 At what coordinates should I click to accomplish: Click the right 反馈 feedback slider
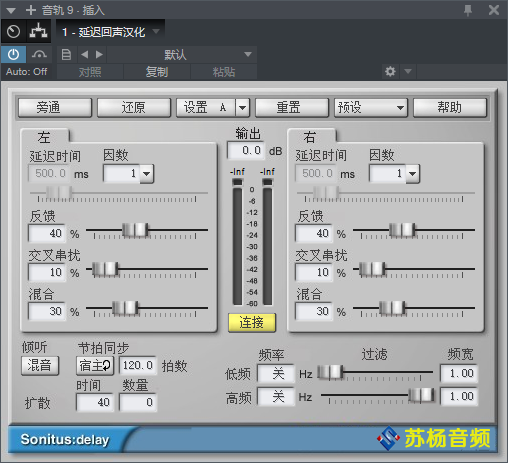402,230
